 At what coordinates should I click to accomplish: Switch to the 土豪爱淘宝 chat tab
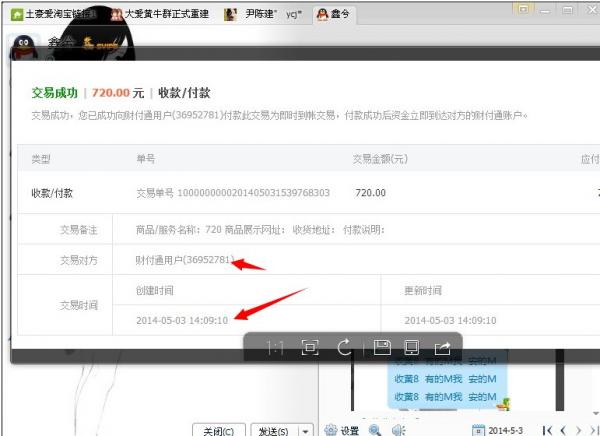(54, 15)
